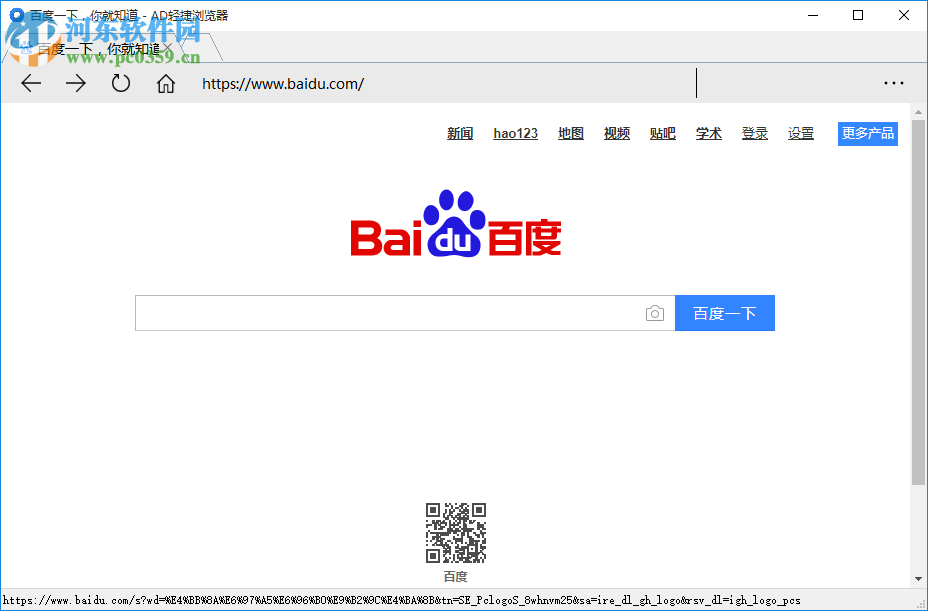This screenshot has height=611, width=928.
Task: Open the 地图 maps page
Action: [x=570, y=133]
